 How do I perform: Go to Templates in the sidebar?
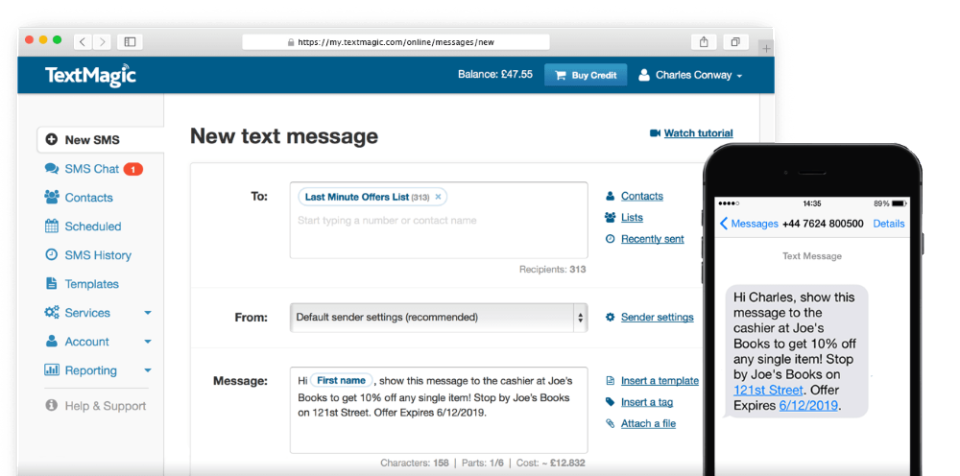pos(91,284)
